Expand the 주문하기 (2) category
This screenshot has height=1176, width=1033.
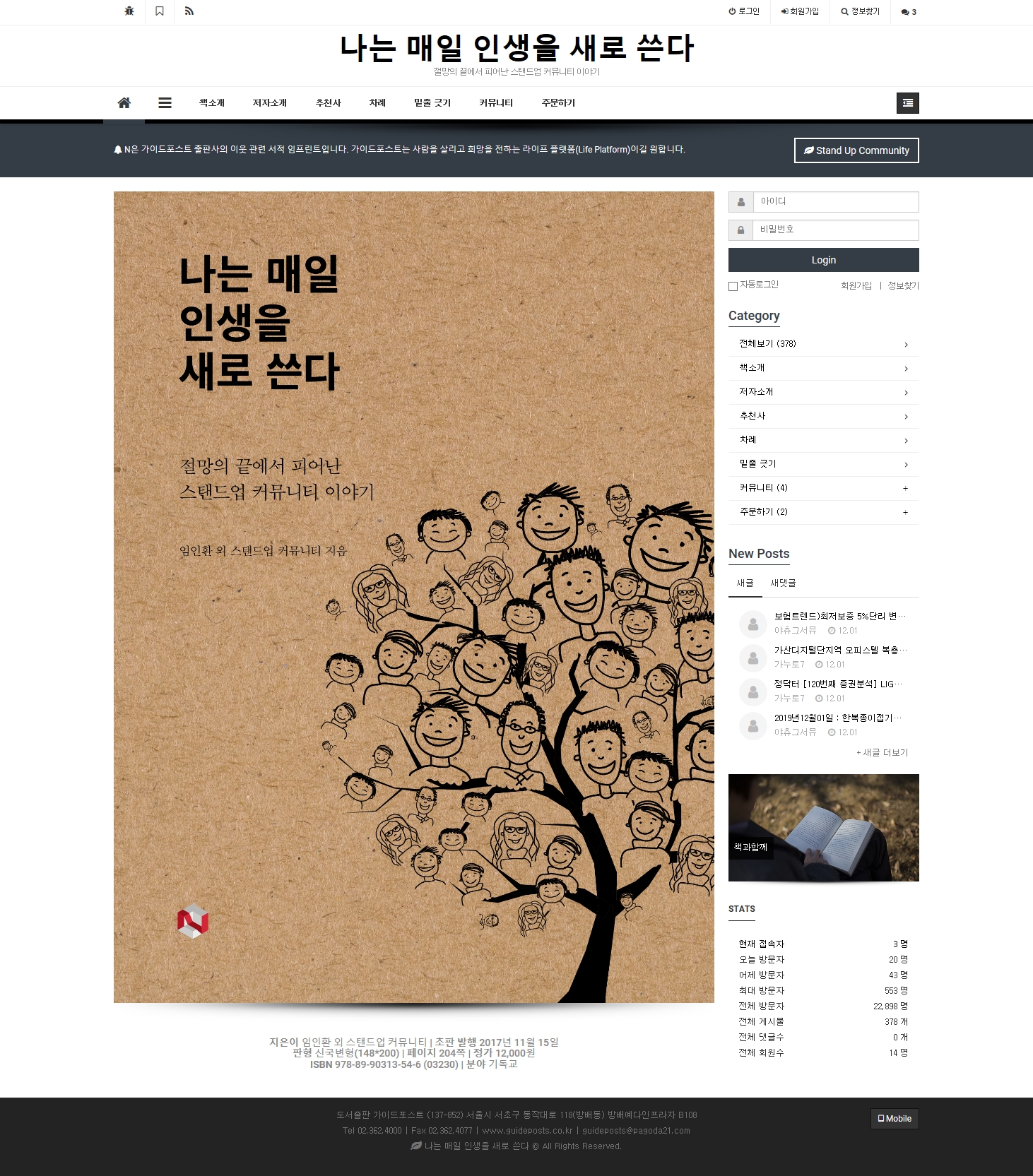[905, 513]
